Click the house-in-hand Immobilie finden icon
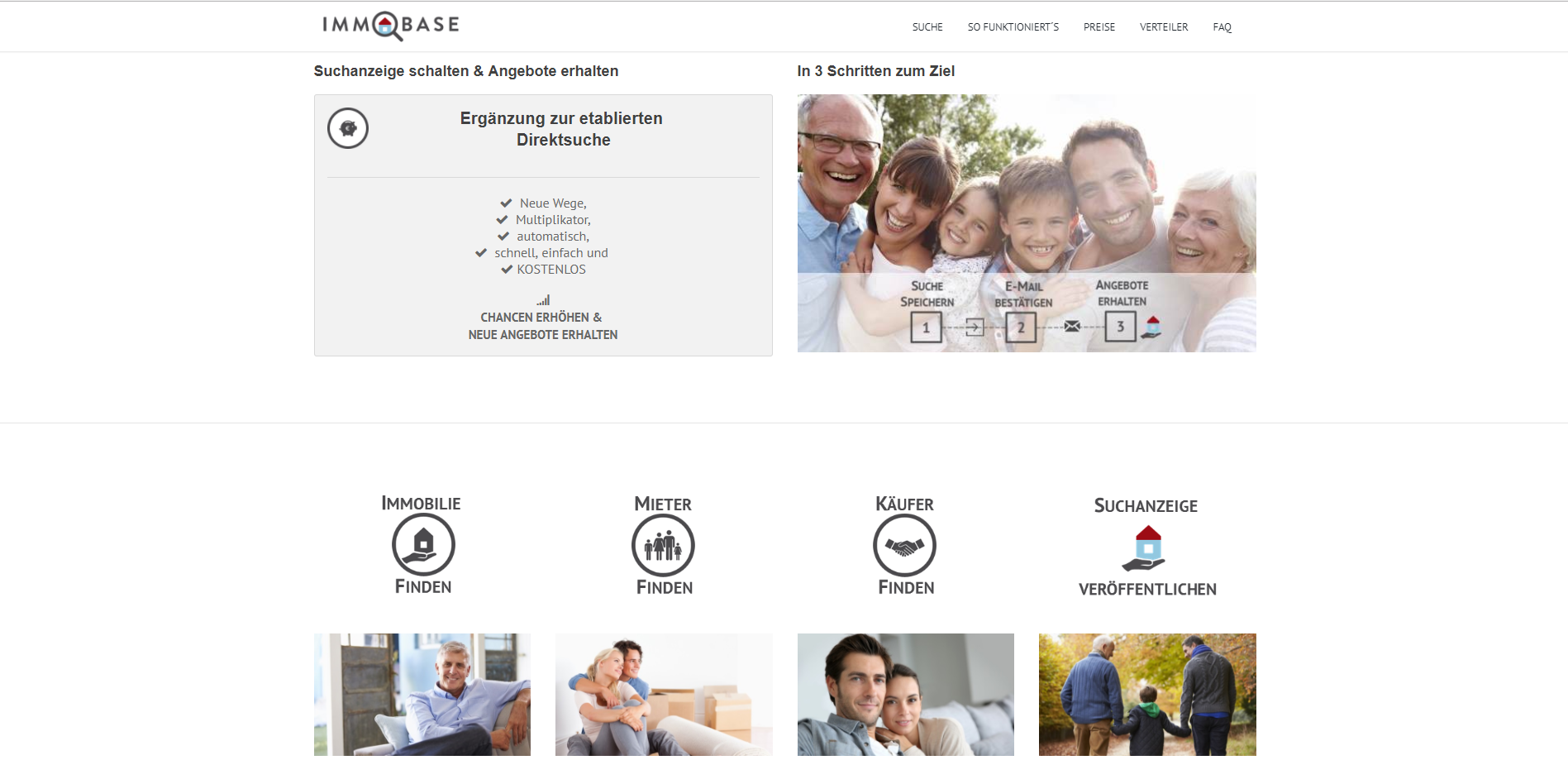Viewport: 1568px width, 784px height. coord(423,544)
